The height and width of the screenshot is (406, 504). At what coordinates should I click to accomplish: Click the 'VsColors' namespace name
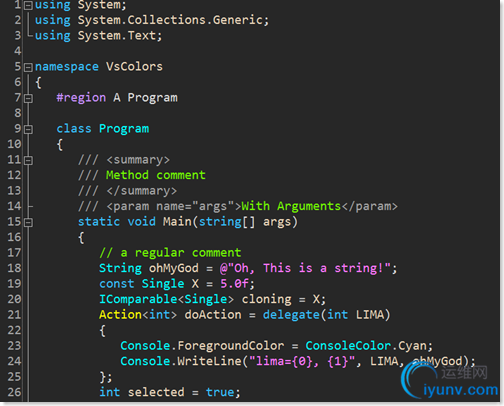coord(134,66)
